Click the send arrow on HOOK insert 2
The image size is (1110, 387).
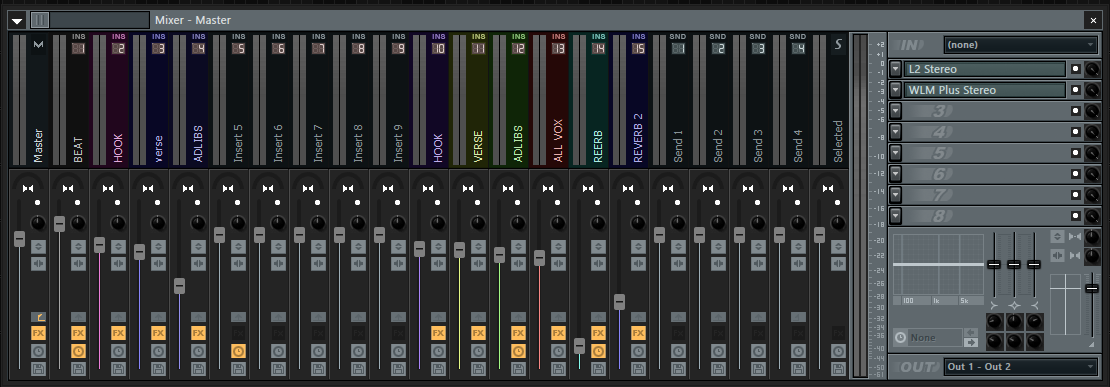[118, 316]
